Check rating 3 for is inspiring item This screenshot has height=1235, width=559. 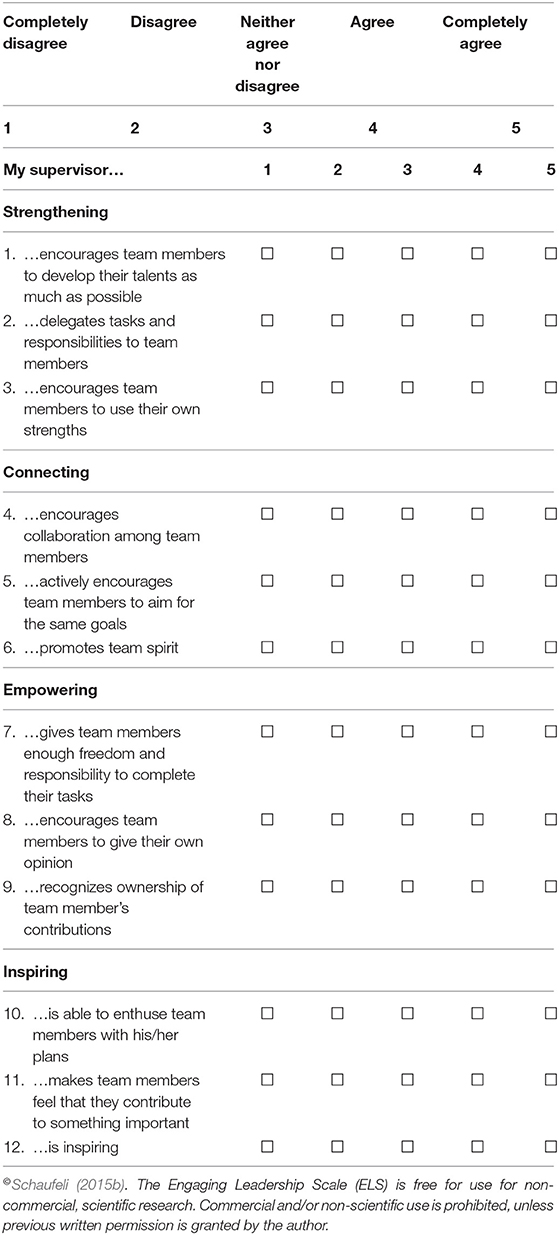[407, 1145]
